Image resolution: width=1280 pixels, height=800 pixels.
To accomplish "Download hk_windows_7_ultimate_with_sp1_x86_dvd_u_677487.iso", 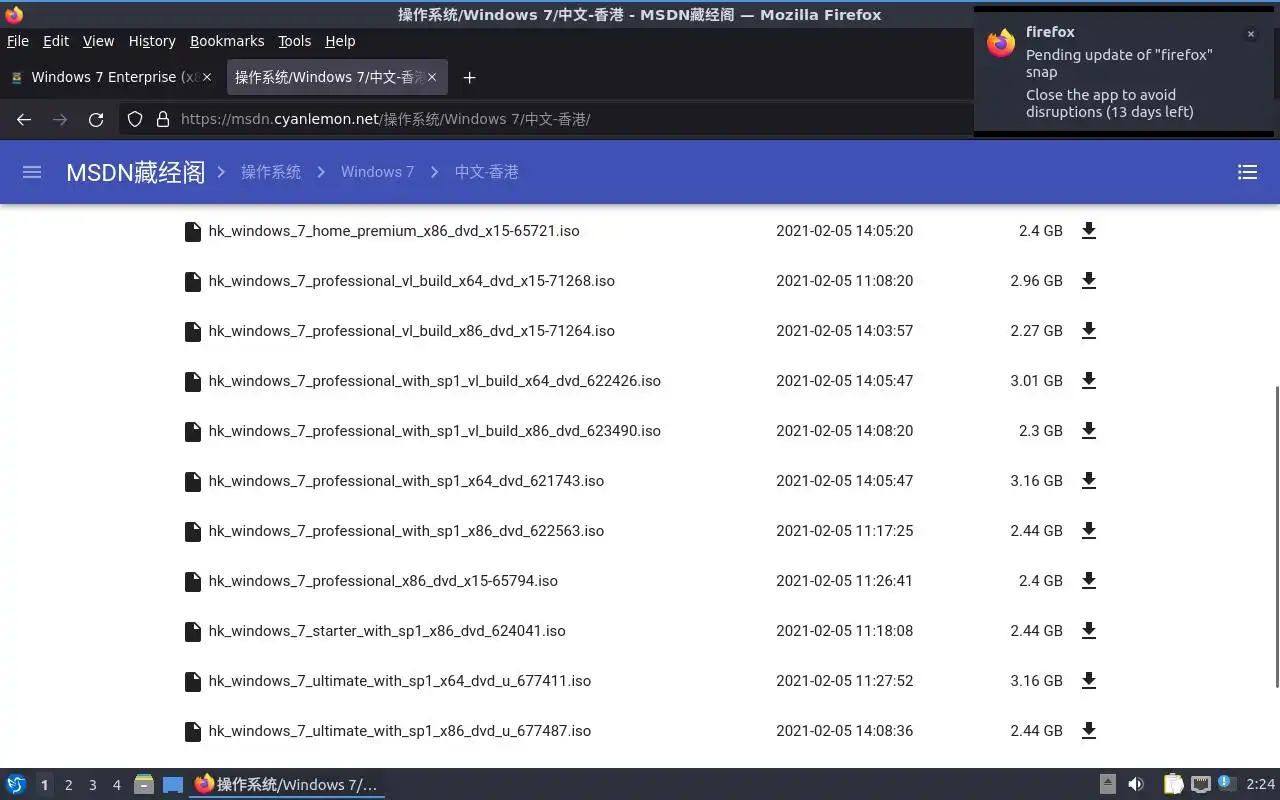I will click(1089, 731).
